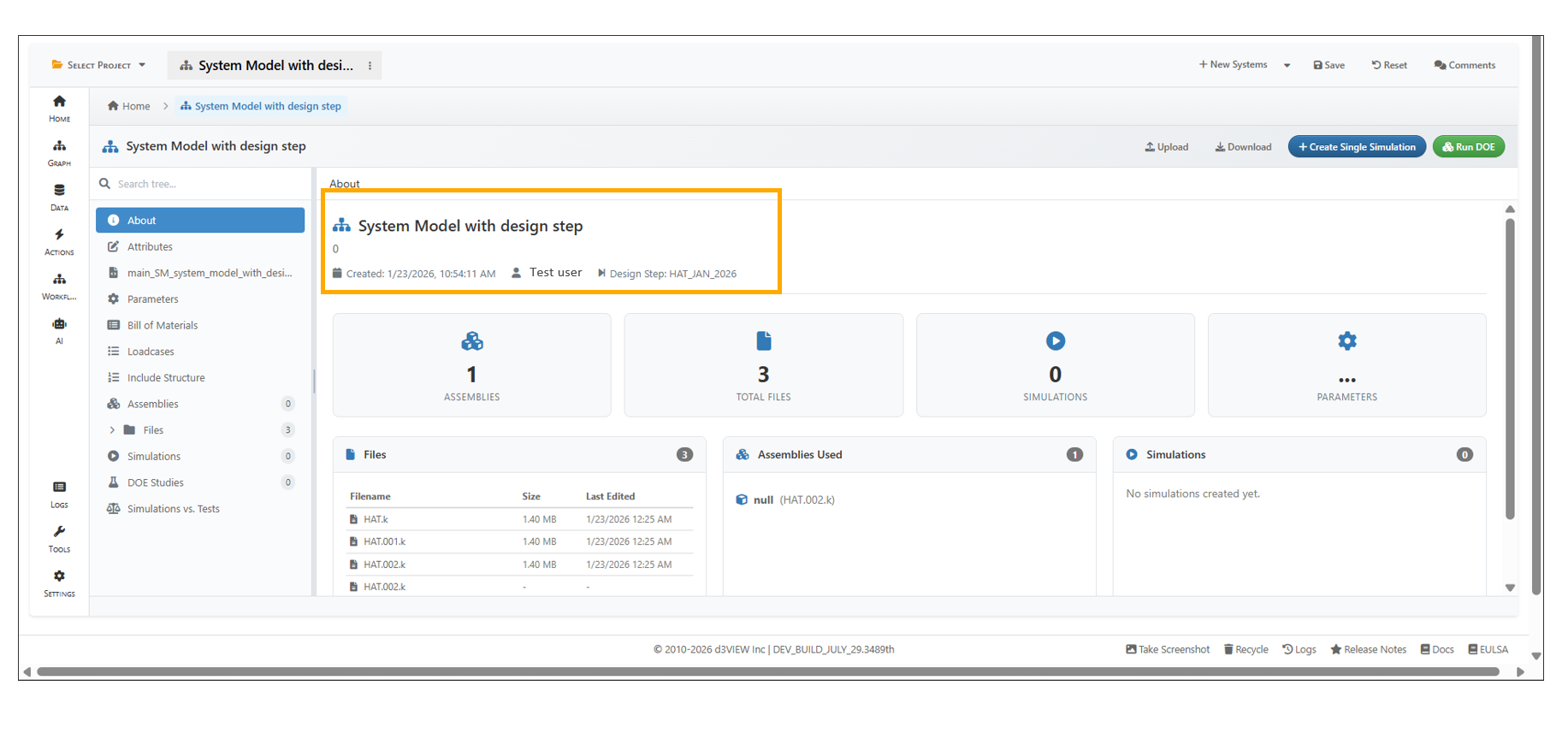Click the Actions lightning bolt icon
1568x733 pixels.
coord(59,240)
